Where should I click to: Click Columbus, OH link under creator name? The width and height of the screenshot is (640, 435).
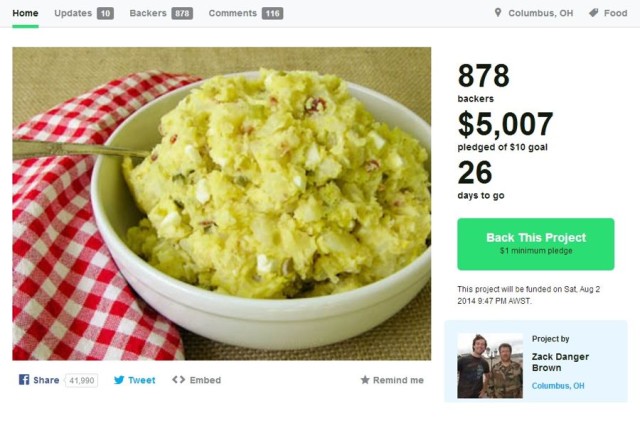point(558,386)
